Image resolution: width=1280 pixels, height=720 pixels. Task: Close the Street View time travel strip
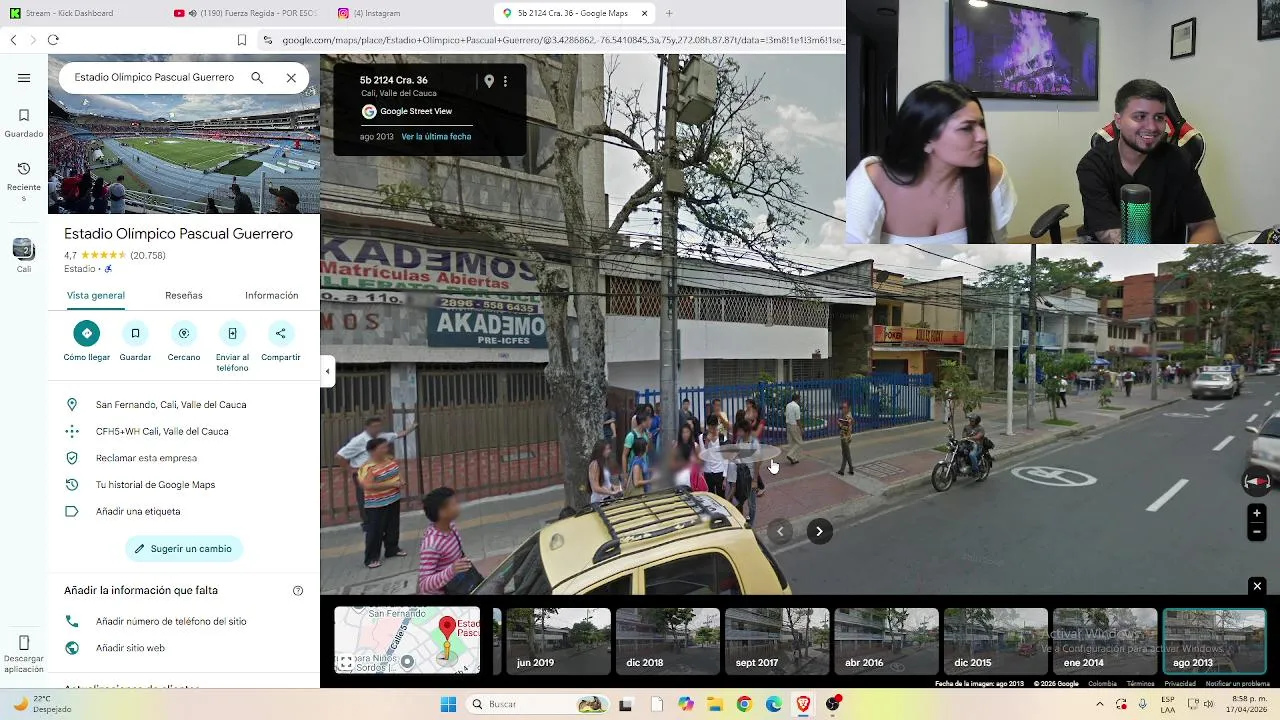1257,586
